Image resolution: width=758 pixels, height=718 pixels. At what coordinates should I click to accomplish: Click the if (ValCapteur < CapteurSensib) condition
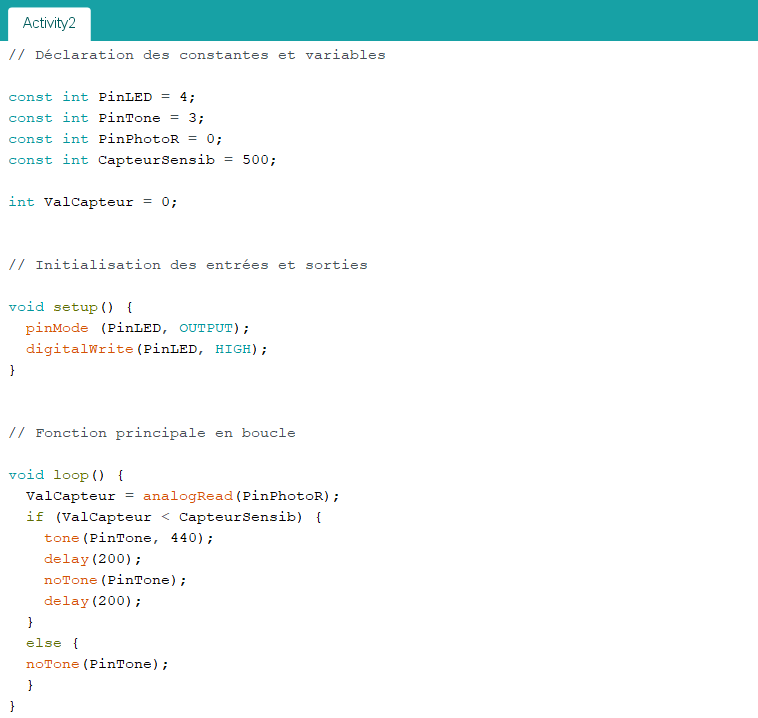tap(173, 517)
